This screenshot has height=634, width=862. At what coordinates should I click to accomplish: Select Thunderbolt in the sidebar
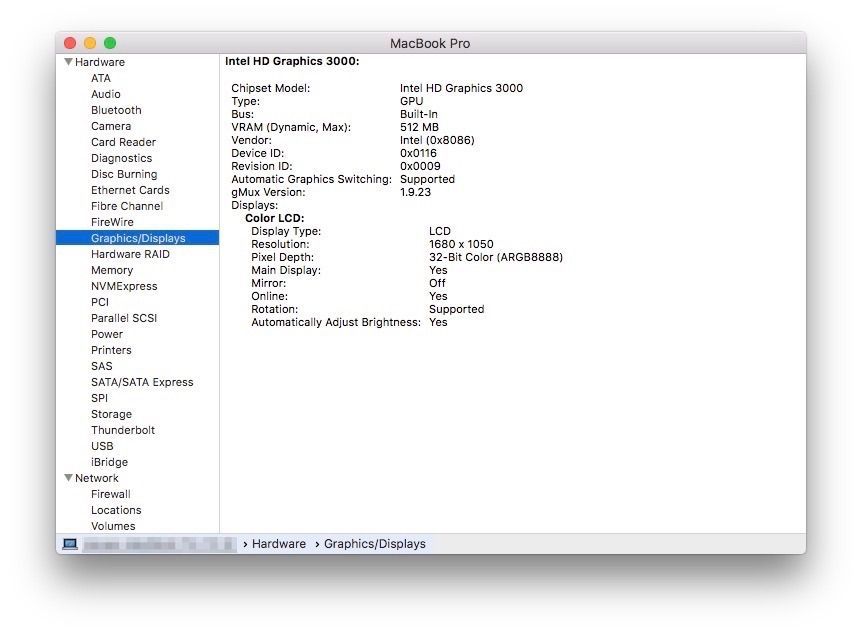(123, 430)
